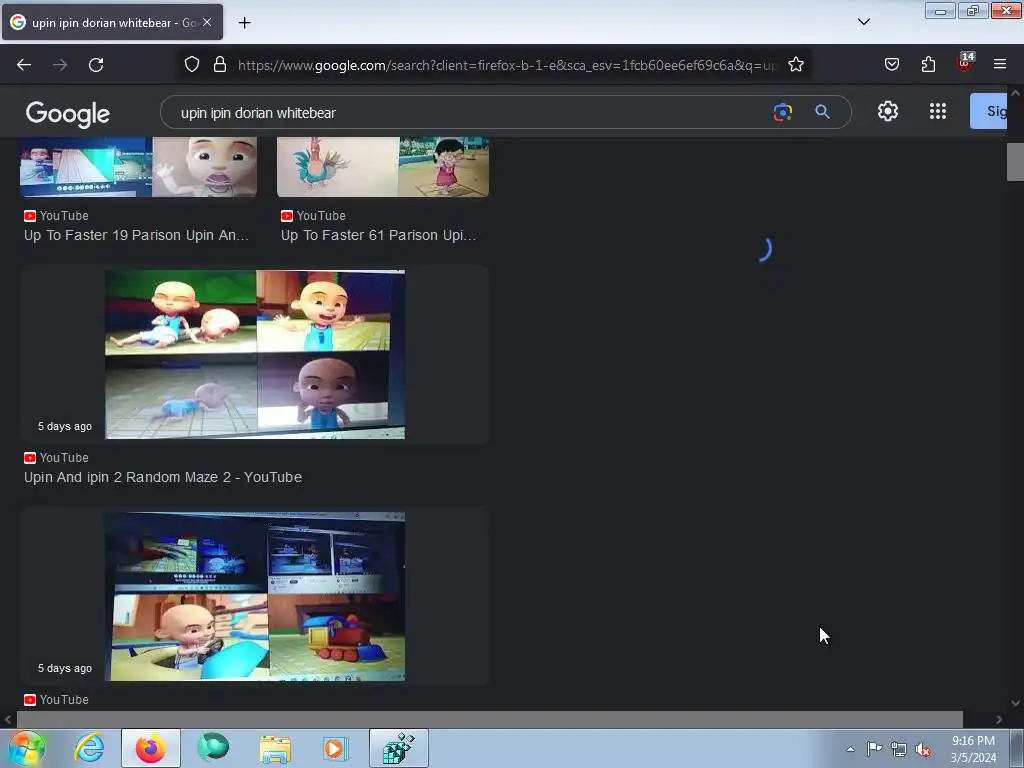Viewport: 1024px width, 768px height.
Task: Close the upin ipin dorian whitebear tab
Action: click(x=207, y=22)
